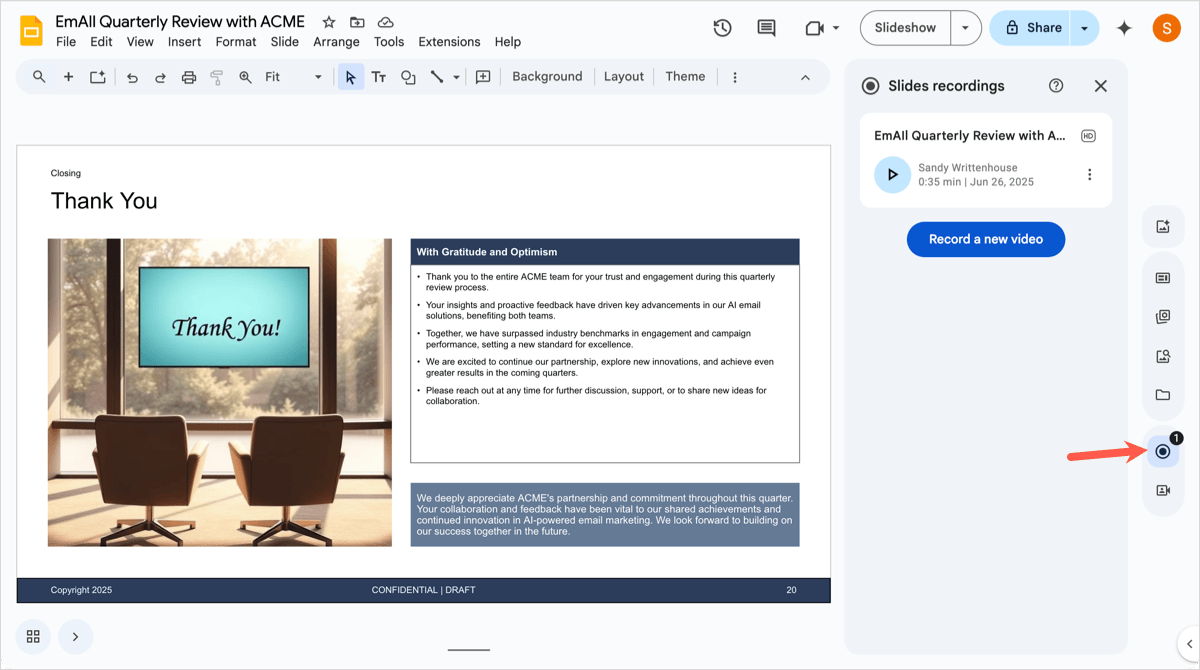Start the Slideshow

point(905,28)
